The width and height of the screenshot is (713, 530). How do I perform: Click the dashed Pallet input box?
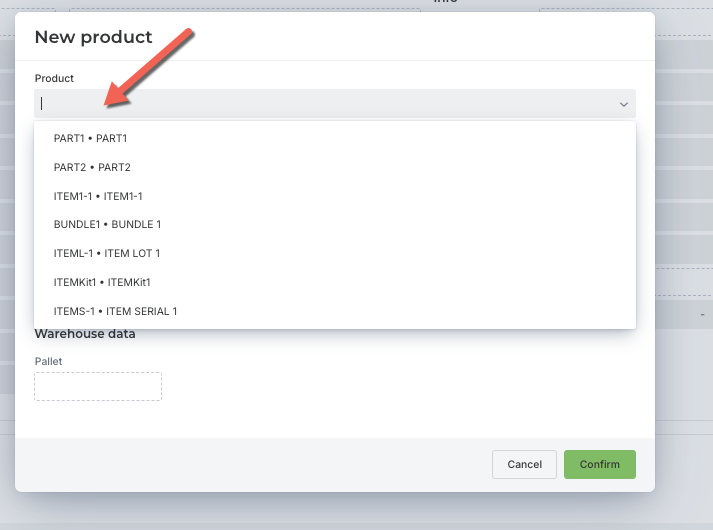(98, 386)
